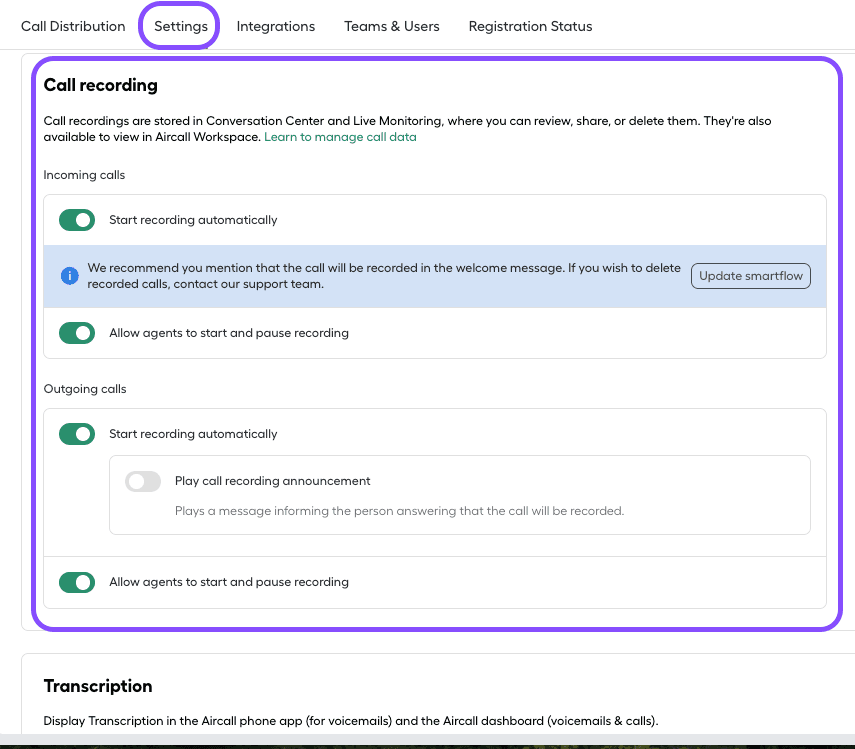Click the Transcription section heading
The image size is (855, 749).
97,686
